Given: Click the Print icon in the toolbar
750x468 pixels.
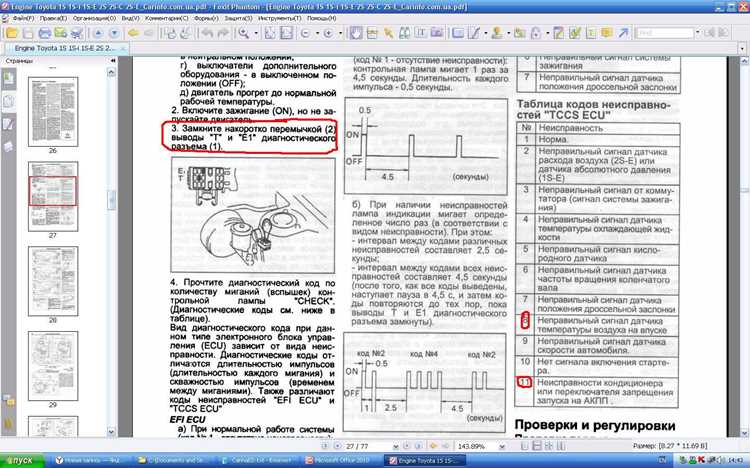Looking at the screenshot, I should click(x=44, y=33).
